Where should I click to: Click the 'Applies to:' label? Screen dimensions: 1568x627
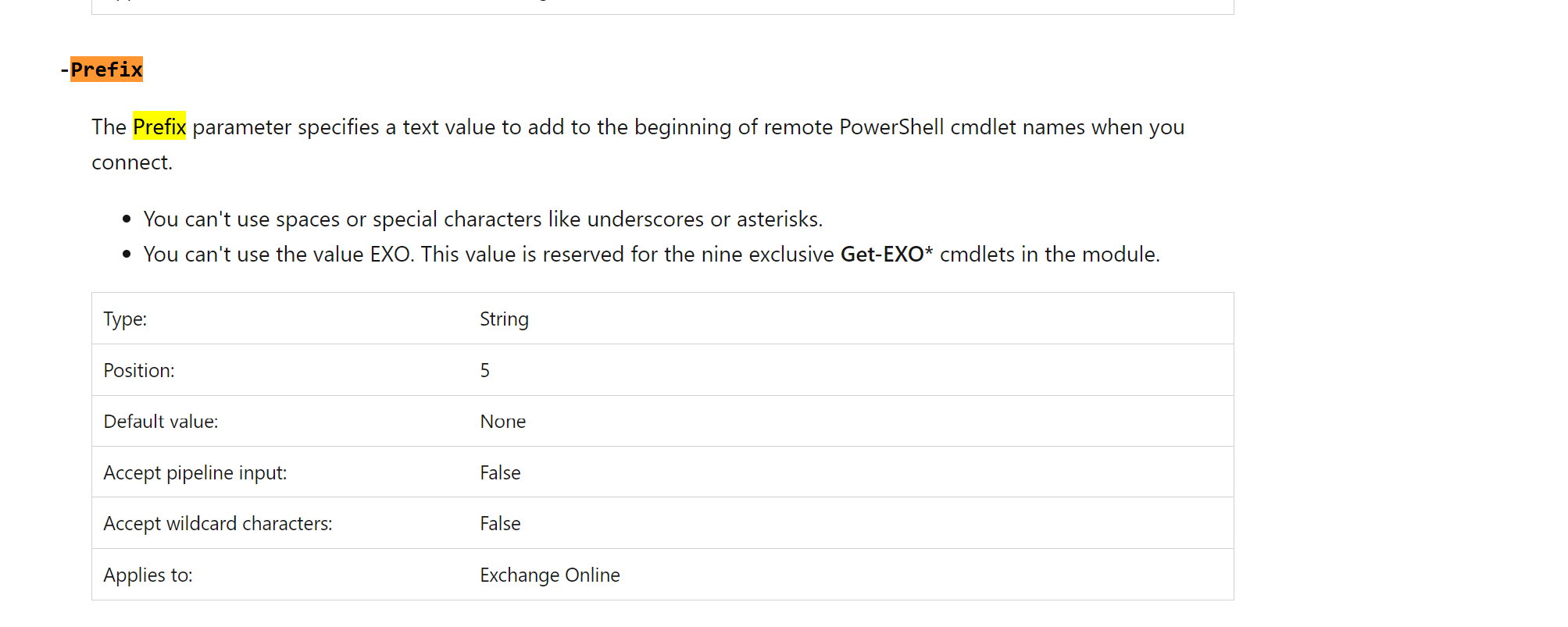tap(148, 575)
